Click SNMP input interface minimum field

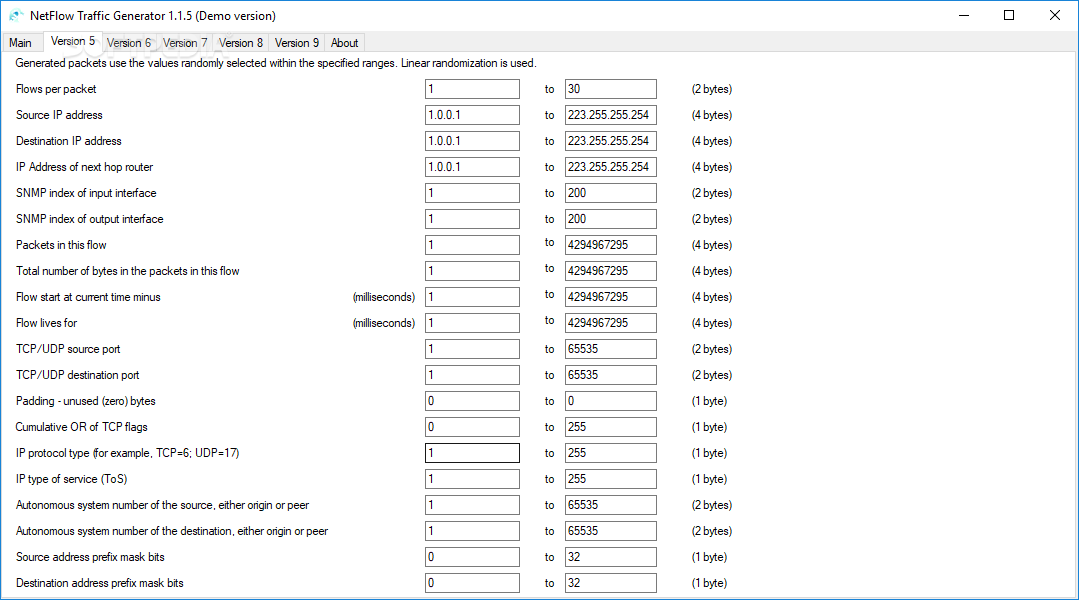point(472,193)
